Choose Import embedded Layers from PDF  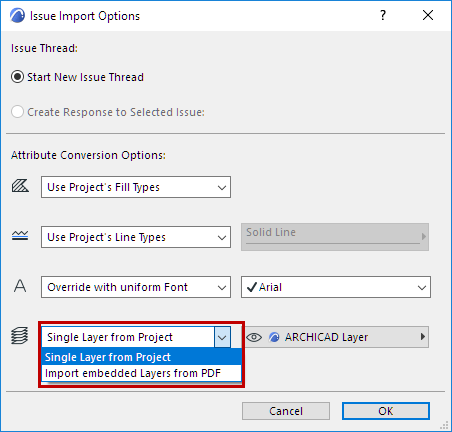pyautogui.click(x=142, y=373)
